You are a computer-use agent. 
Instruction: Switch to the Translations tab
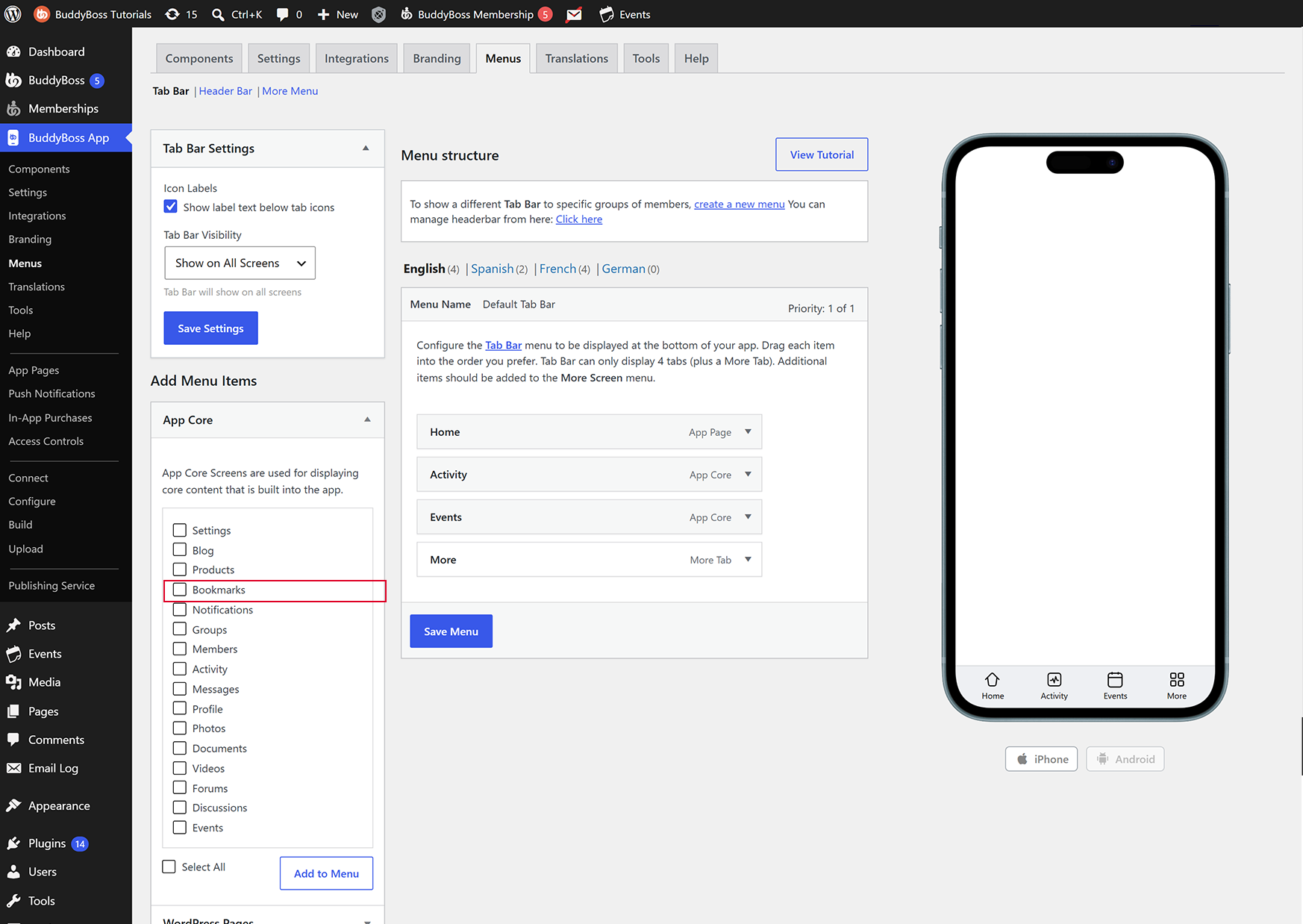tap(576, 58)
